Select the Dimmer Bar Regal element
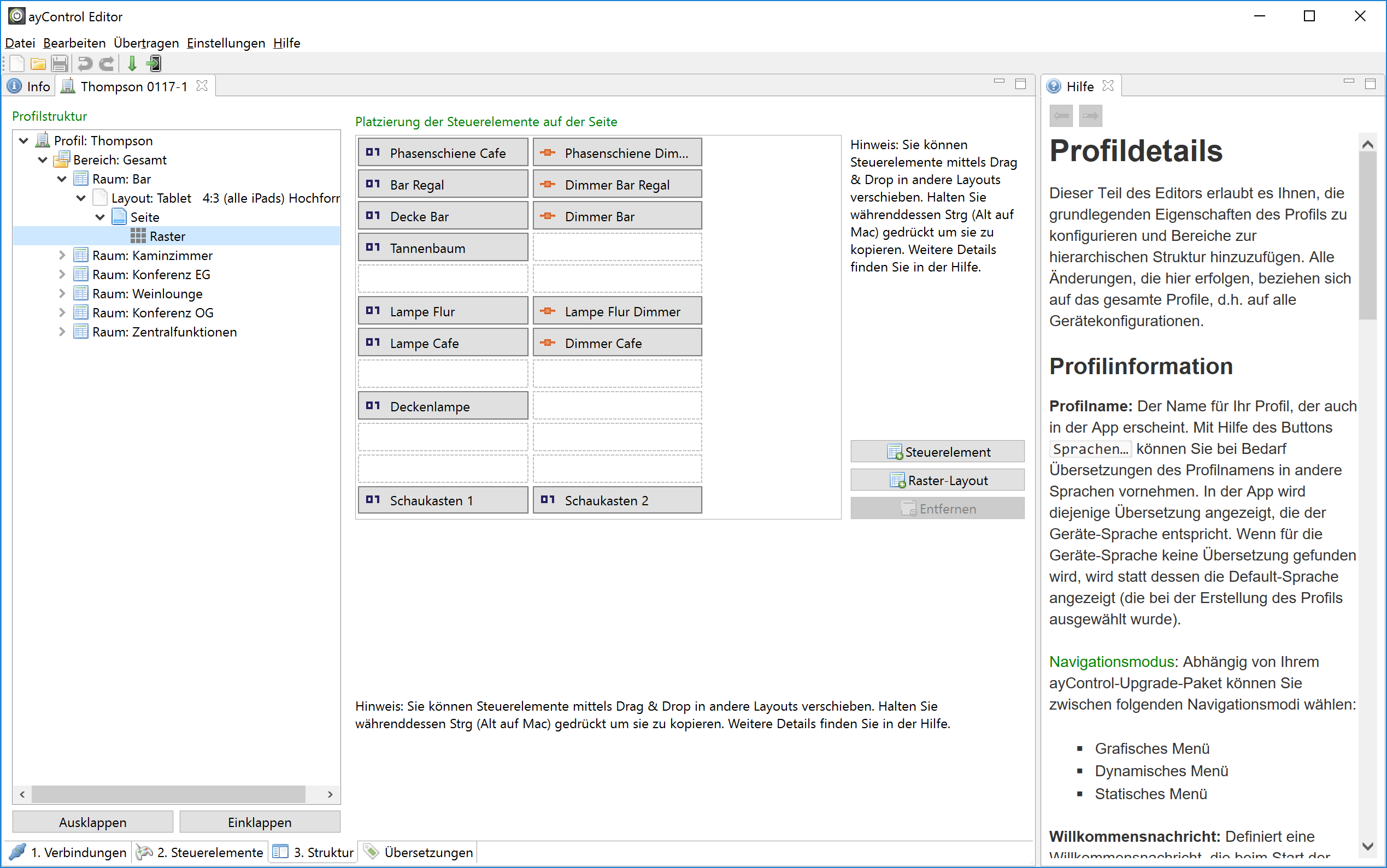Image resolution: width=1387 pixels, height=868 pixels. click(x=618, y=184)
